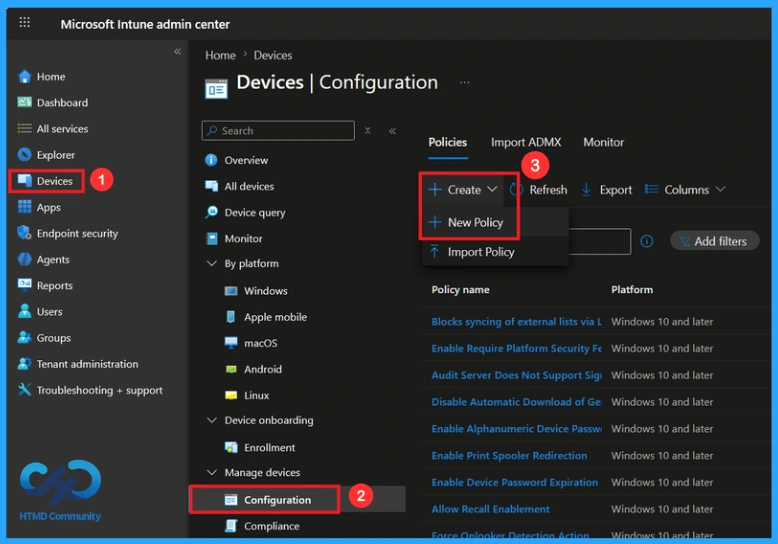Open Blocks syncing of external lists policy
Screen dimensions: 778x544
[x=516, y=322]
